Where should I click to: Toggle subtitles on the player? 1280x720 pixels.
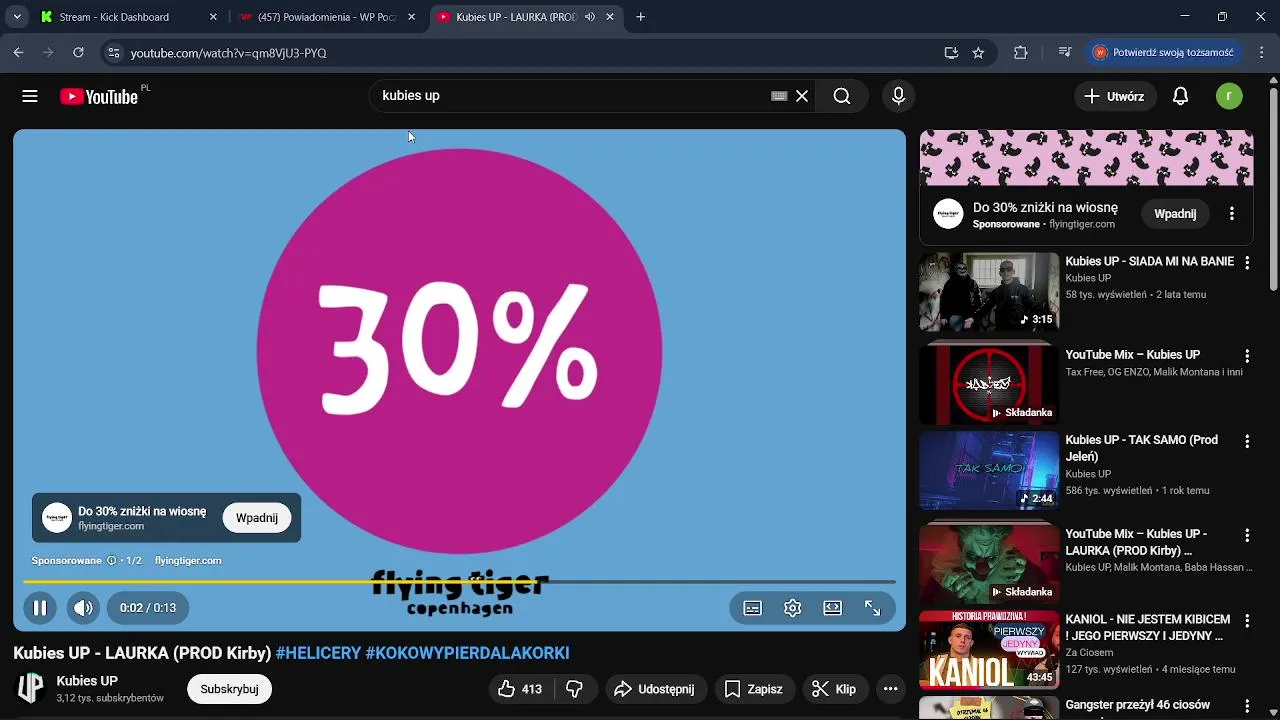[x=753, y=607]
